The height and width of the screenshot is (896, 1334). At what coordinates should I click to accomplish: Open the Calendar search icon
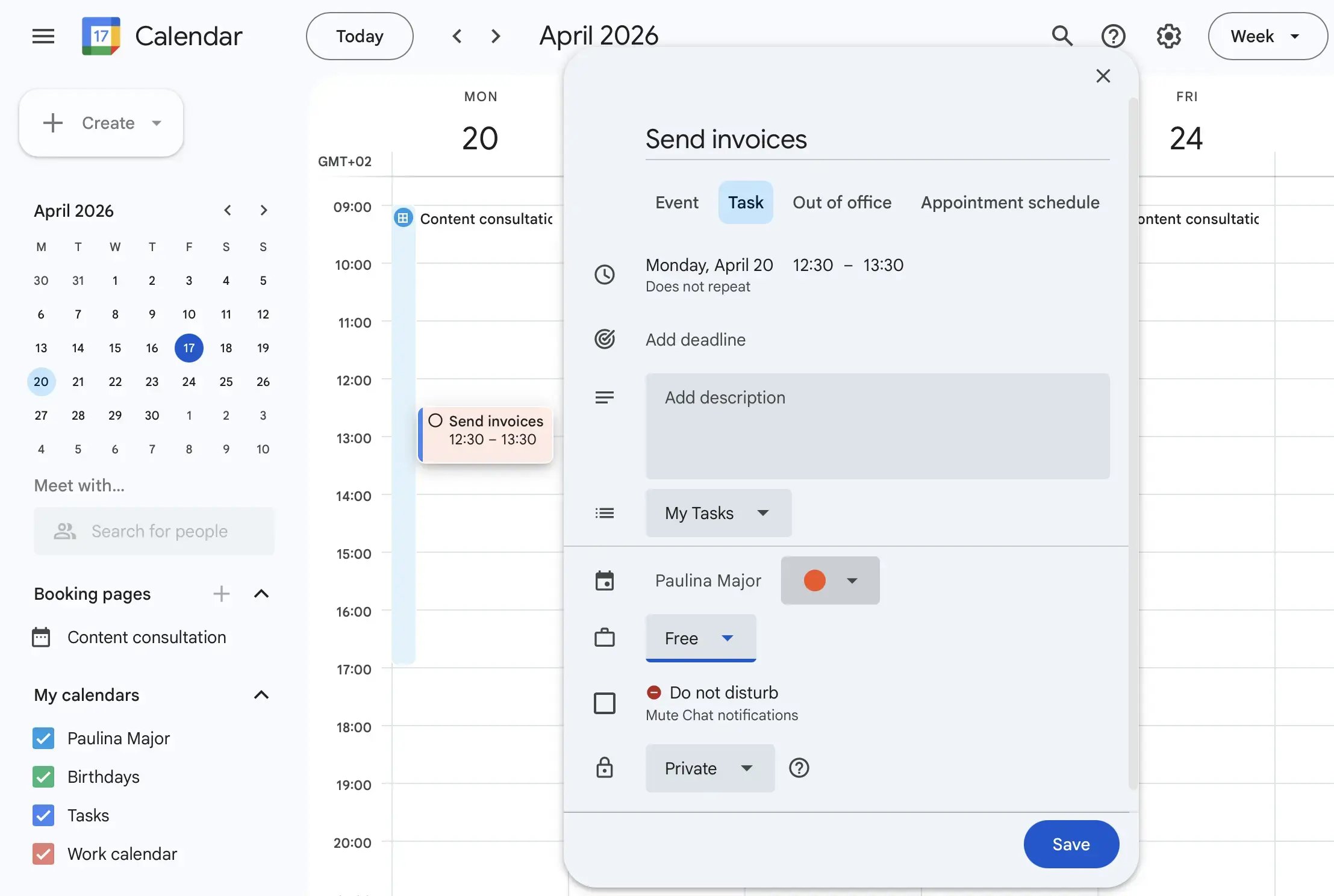pyautogui.click(x=1062, y=36)
